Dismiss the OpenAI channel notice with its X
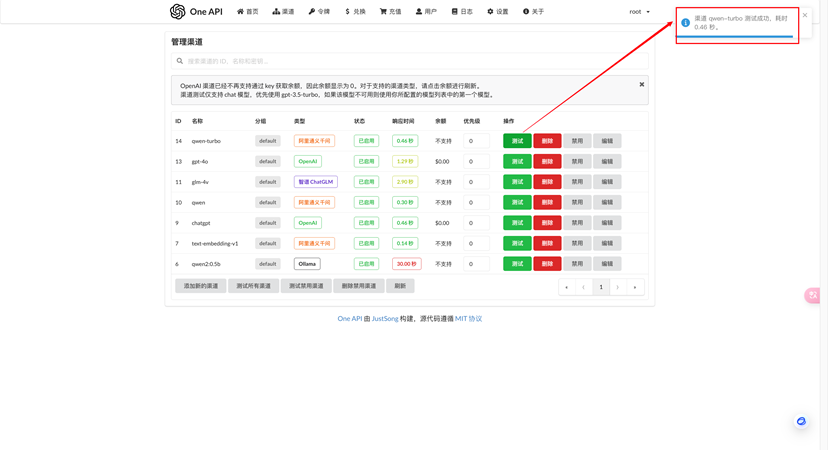Image resolution: width=828 pixels, height=450 pixels. (641, 85)
